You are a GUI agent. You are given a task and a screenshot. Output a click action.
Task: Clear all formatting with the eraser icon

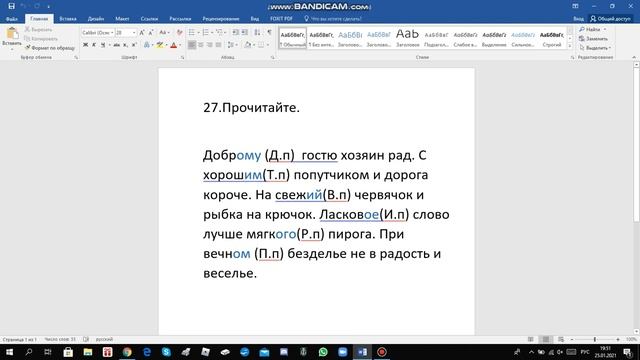(x=179, y=33)
